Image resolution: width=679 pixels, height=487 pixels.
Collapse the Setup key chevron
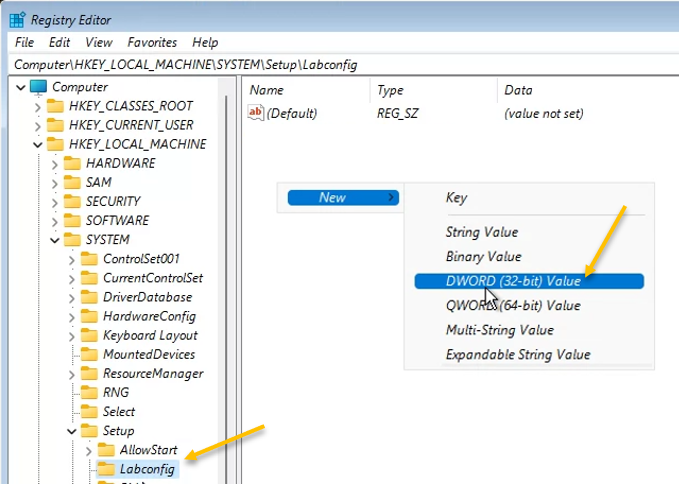tap(71, 431)
